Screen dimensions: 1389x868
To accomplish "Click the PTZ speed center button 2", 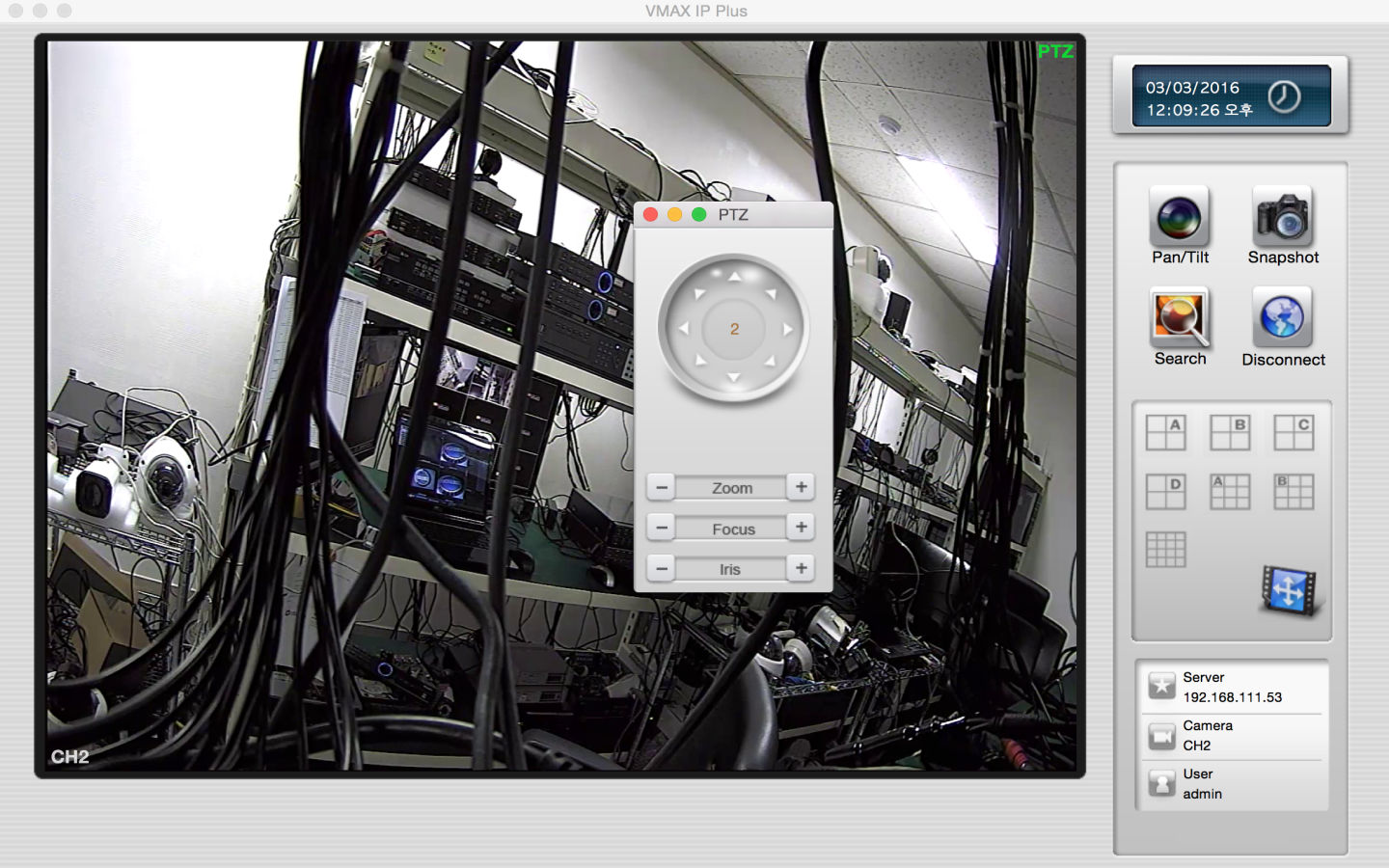I will click(734, 329).
